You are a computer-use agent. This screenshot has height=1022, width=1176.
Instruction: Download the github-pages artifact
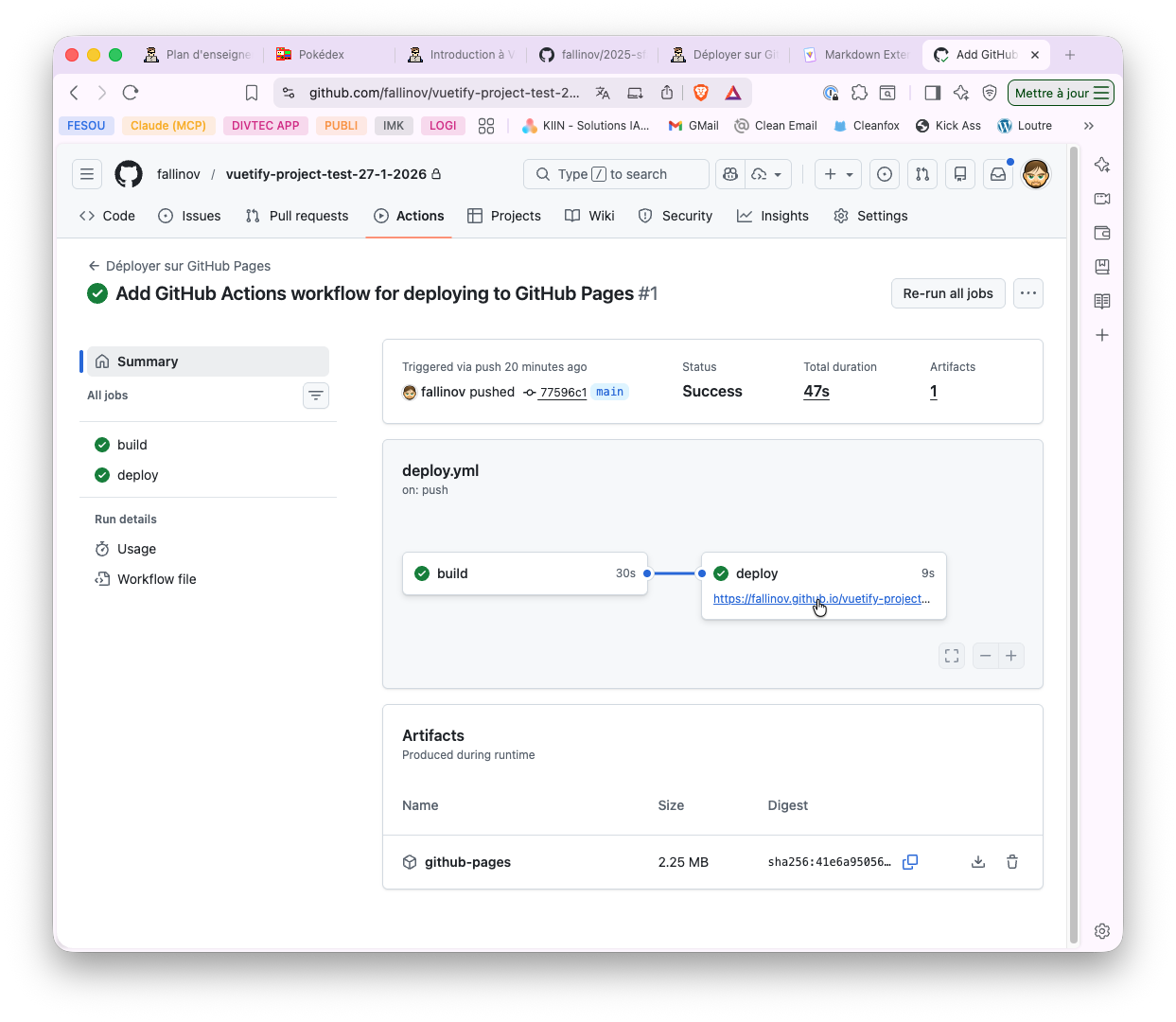977,861
